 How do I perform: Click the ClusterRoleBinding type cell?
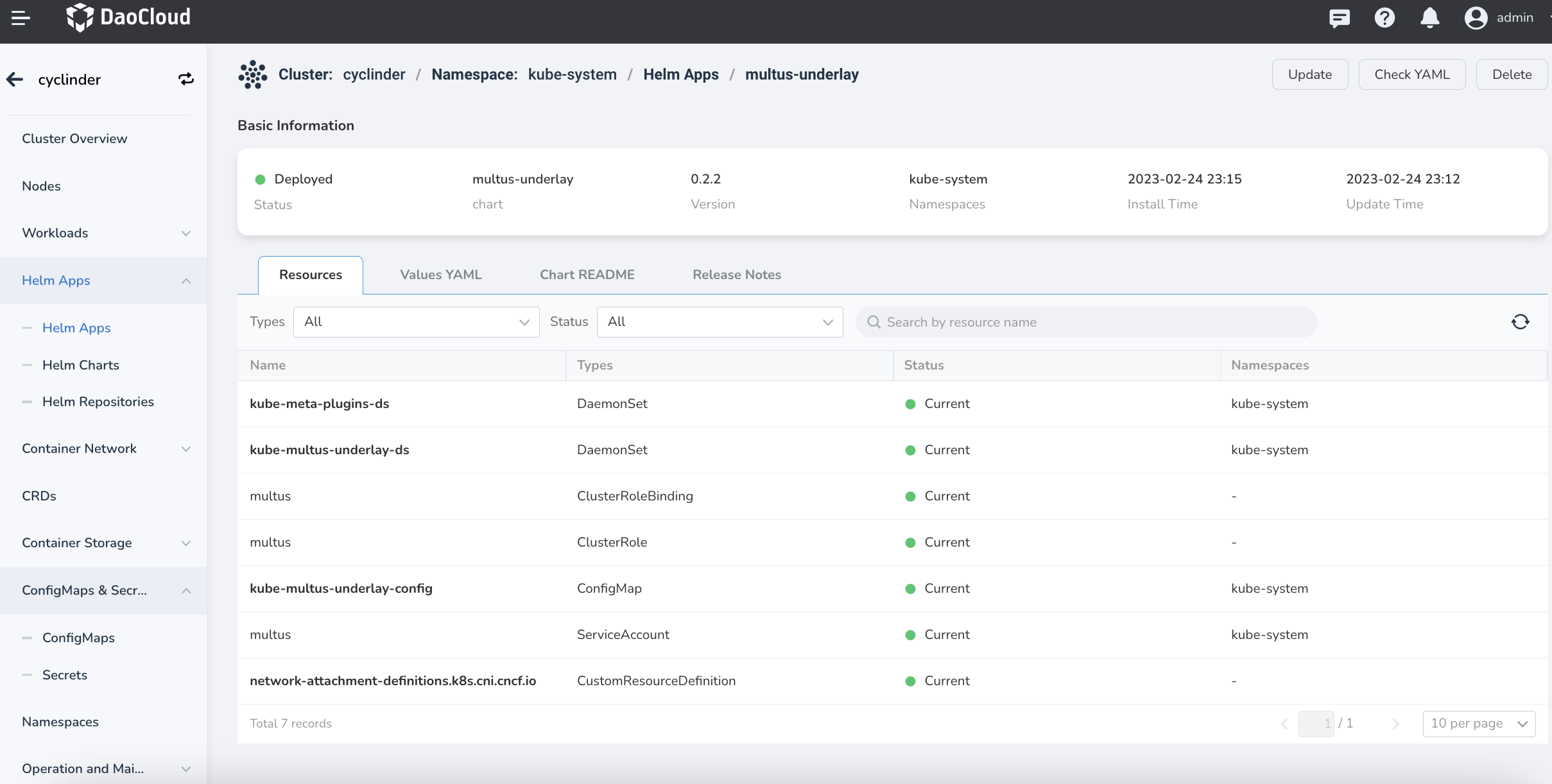[x=635, y=496]
